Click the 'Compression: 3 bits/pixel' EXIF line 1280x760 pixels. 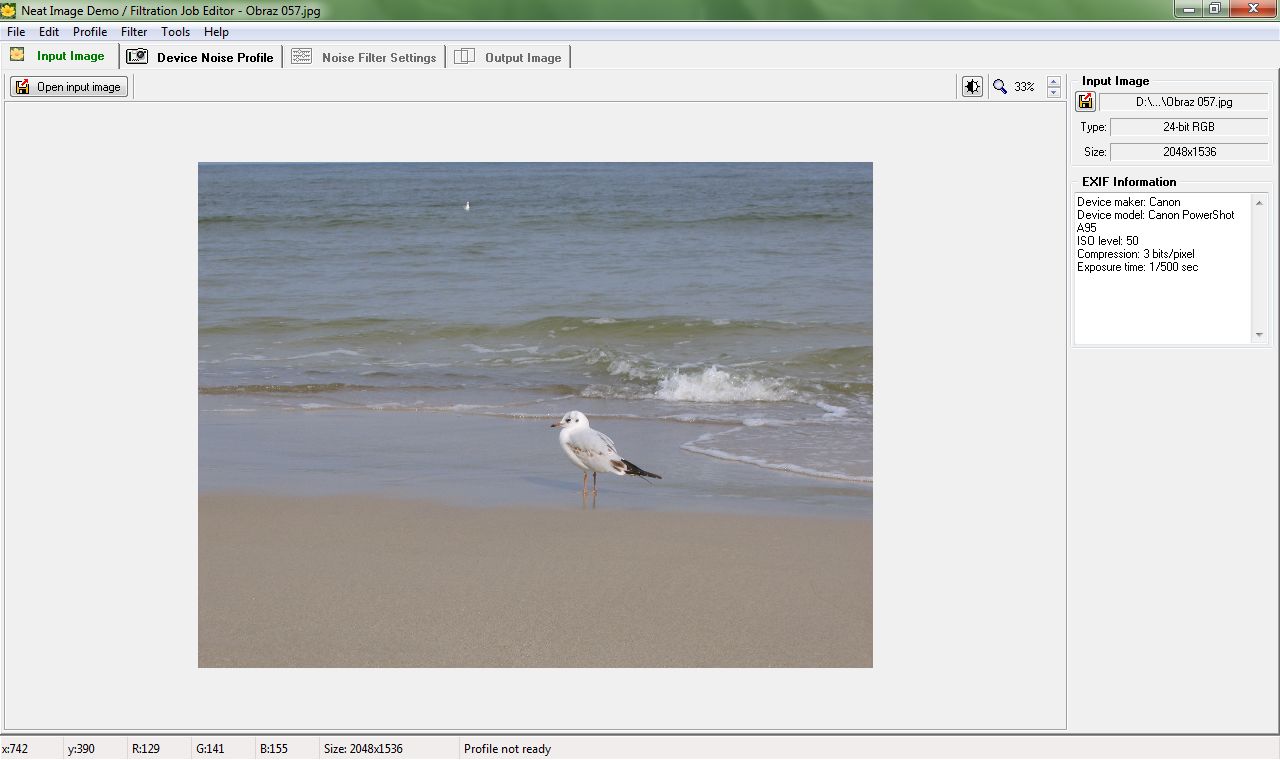[1135, 254]
